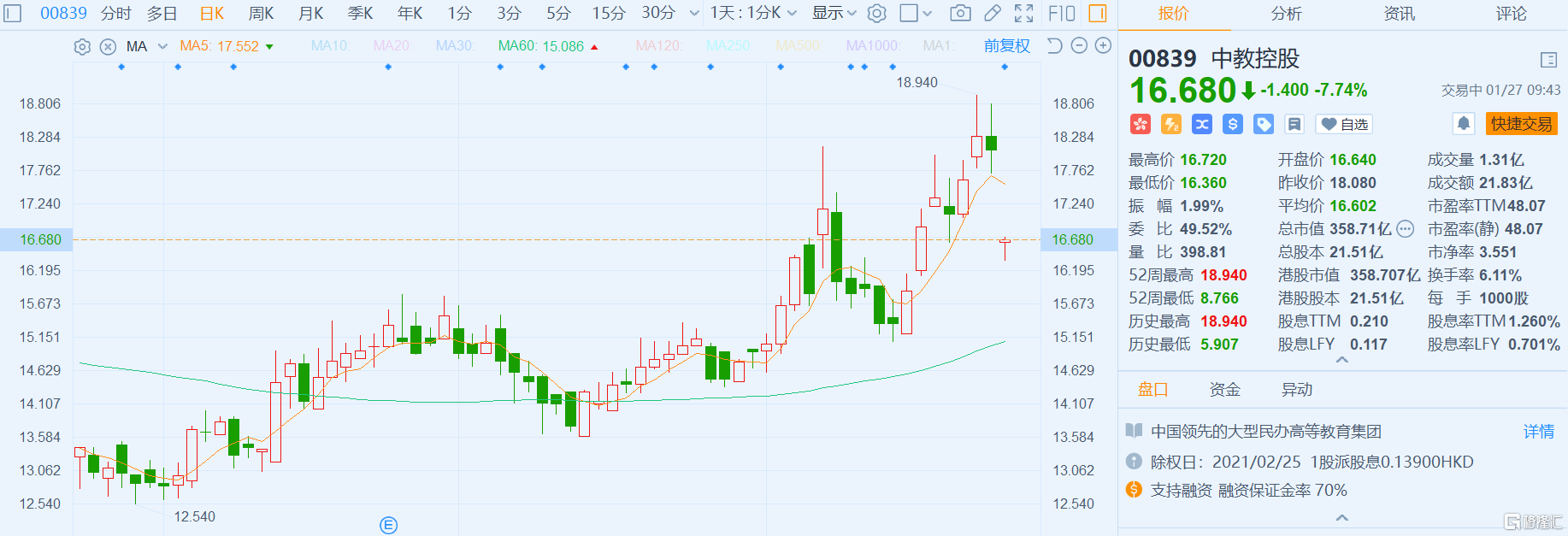Switch to the 周K weekly chart
The height and width of the screenshot is (536, 1568).
(261, 13)
